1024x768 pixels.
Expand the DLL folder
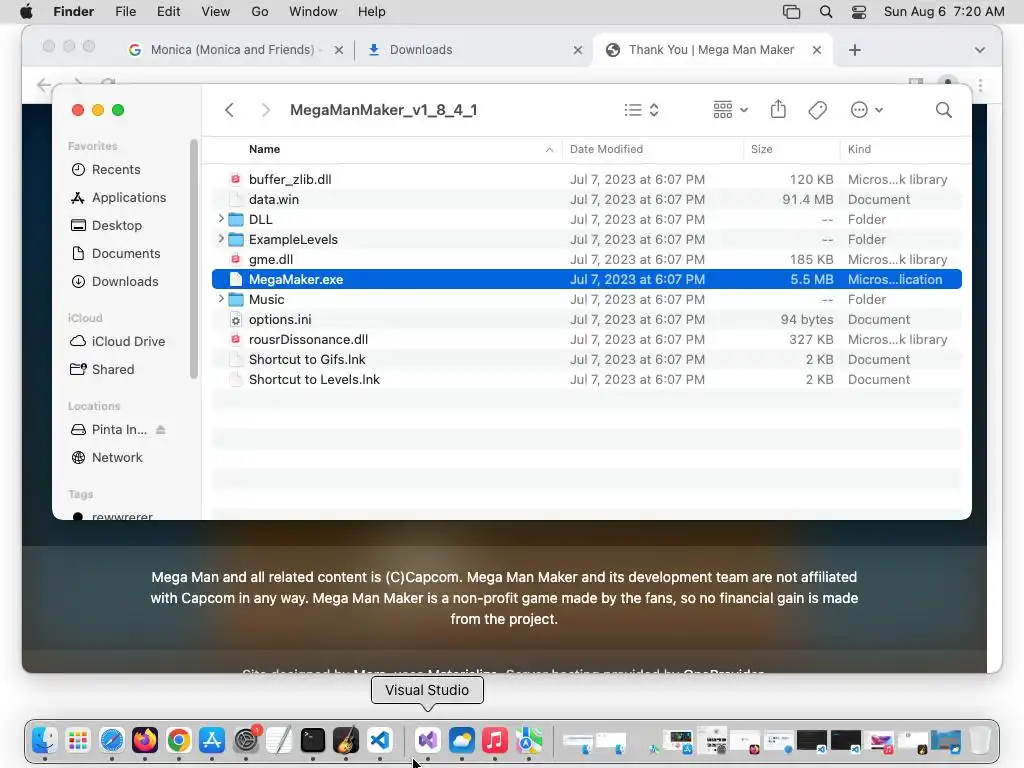coord(221,219)
